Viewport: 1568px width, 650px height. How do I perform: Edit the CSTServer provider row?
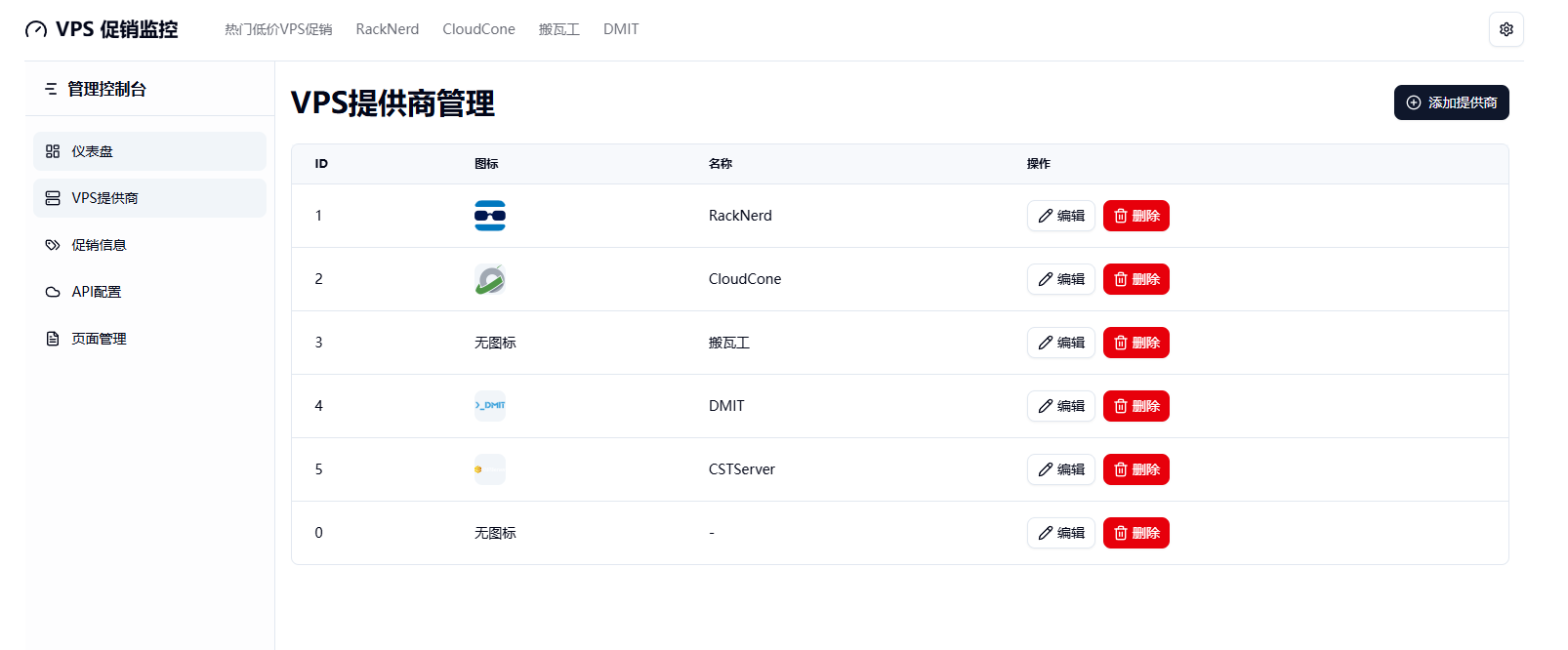tap(1061, 469)
